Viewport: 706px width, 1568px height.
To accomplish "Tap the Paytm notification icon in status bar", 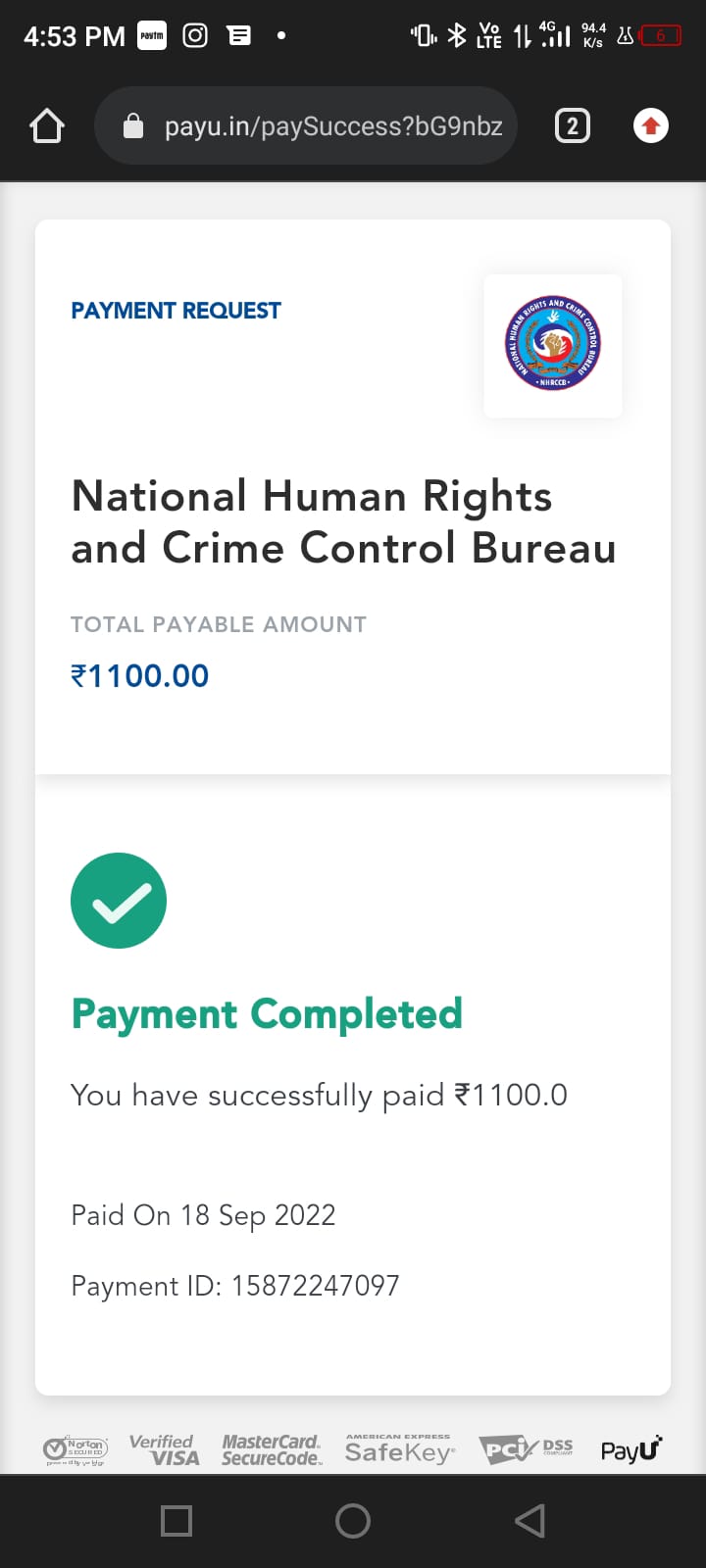I will 152,36.
